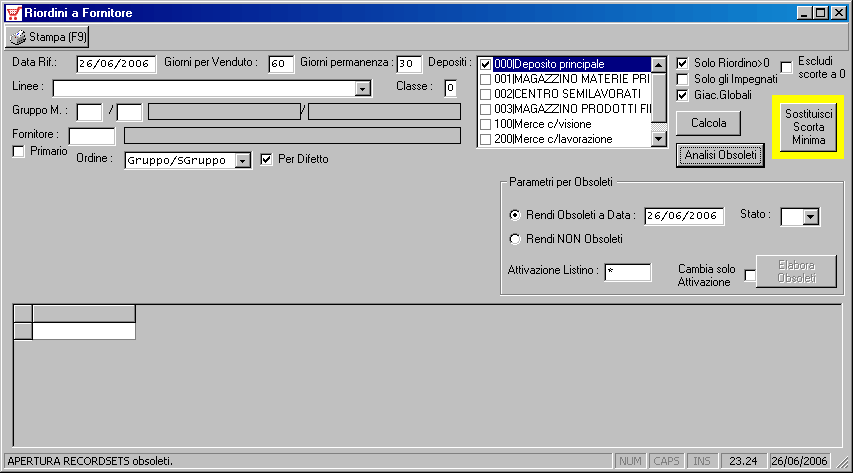Toggle the Solo Riordino>0 checkbox
Screen dimensions: 853x473
click(x=683, y=62)
